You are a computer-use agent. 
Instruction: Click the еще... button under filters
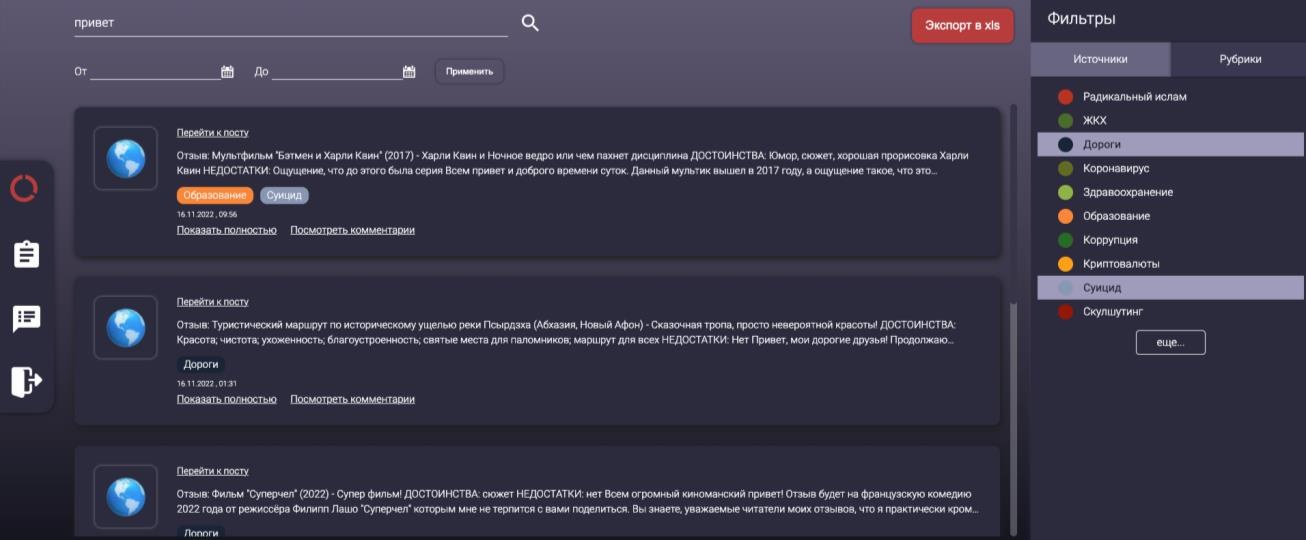click(1170, 342)
